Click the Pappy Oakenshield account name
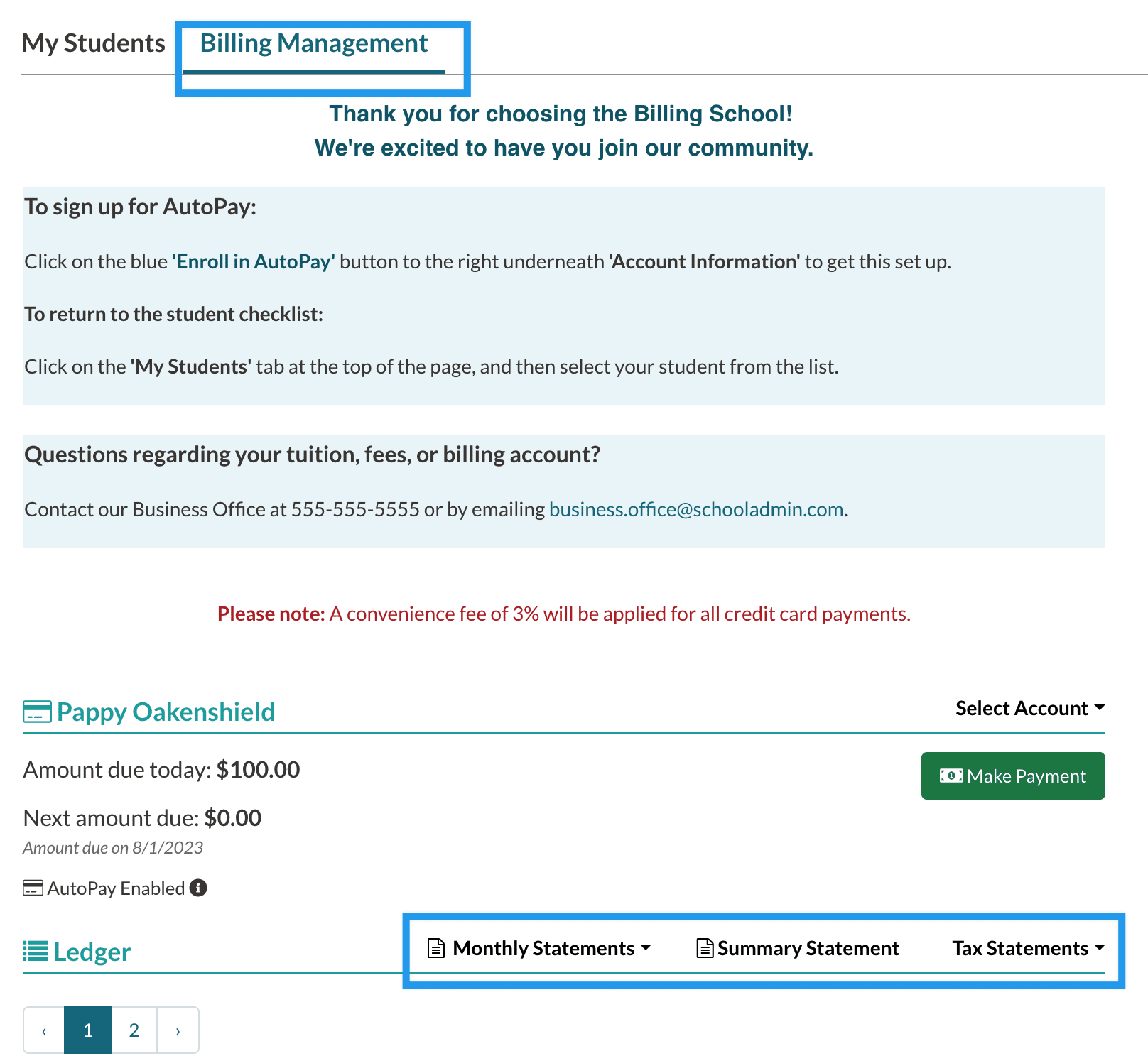This screenshot has width=1148, height=1061. [166, 712]
